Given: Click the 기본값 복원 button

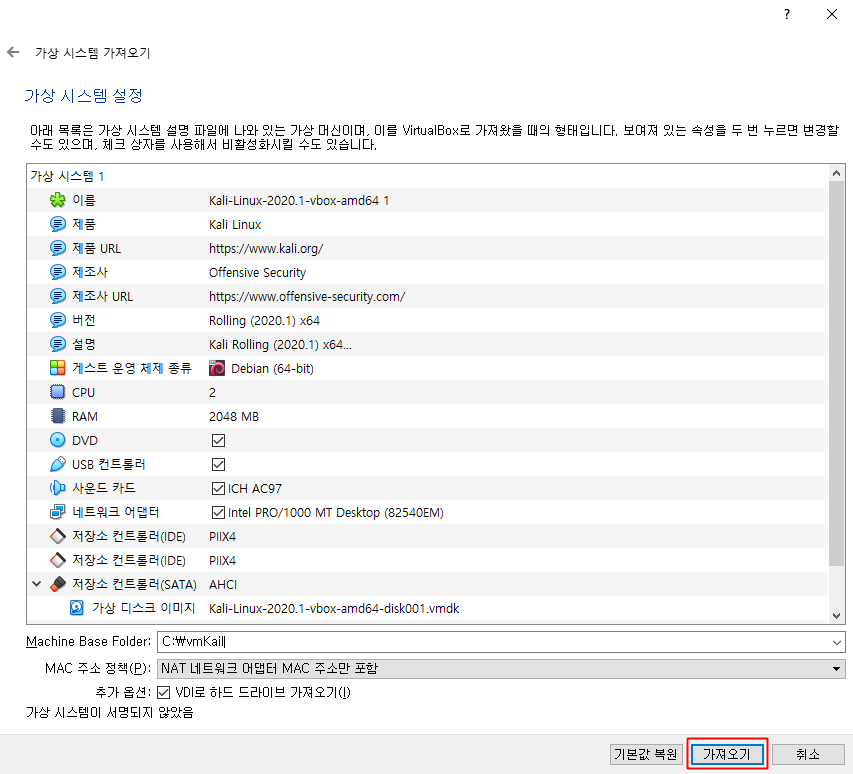Looking at the screenshot, I should [646, 754].
